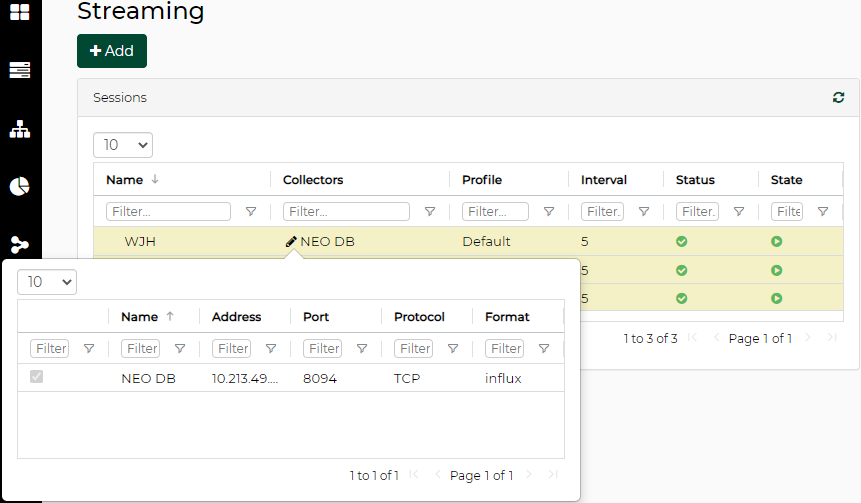Viewport: 861px width, 503px height.
Task: Click the pencil edit icon beside NEO DB
Action: click(x=291, y=241)
